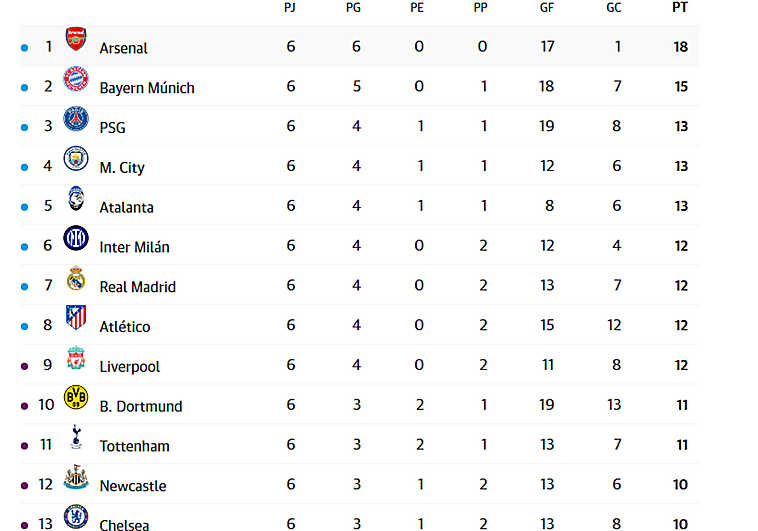758x531 pixels.
Task: Click the Liverpool crest icon
Action: coord(76,359)
